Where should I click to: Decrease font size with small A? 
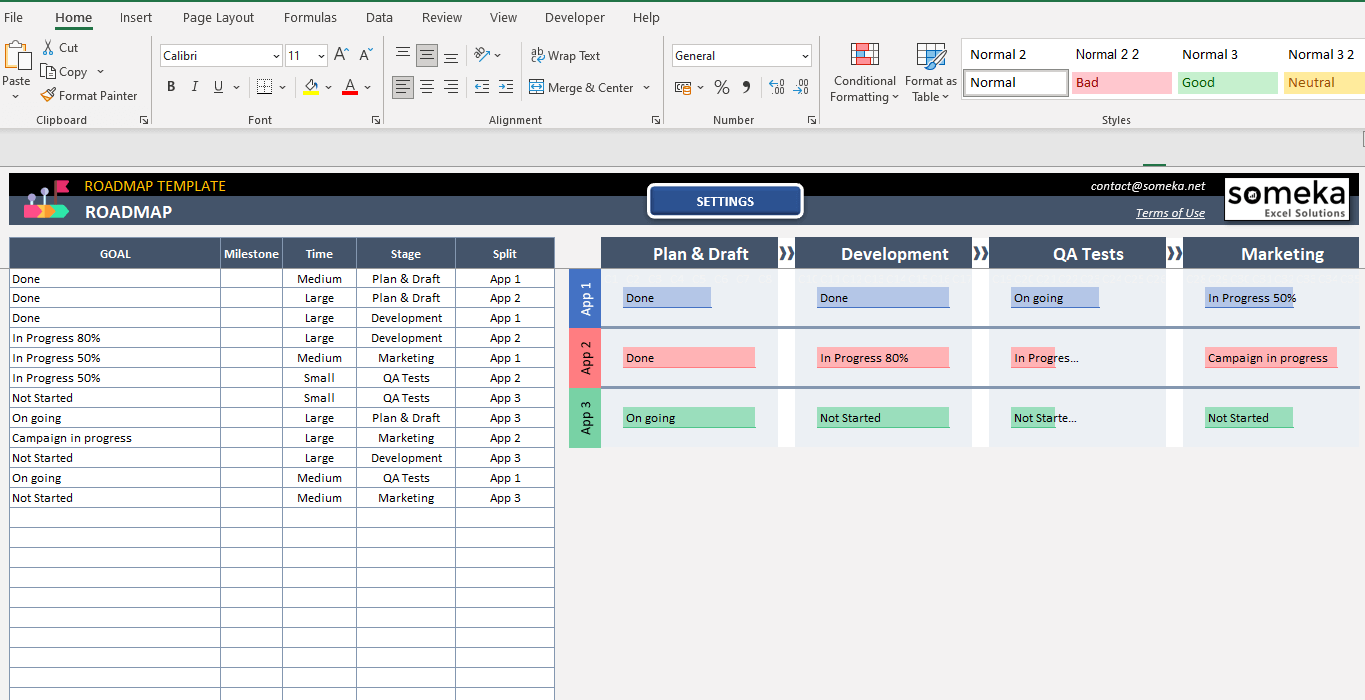coord(366,55)
